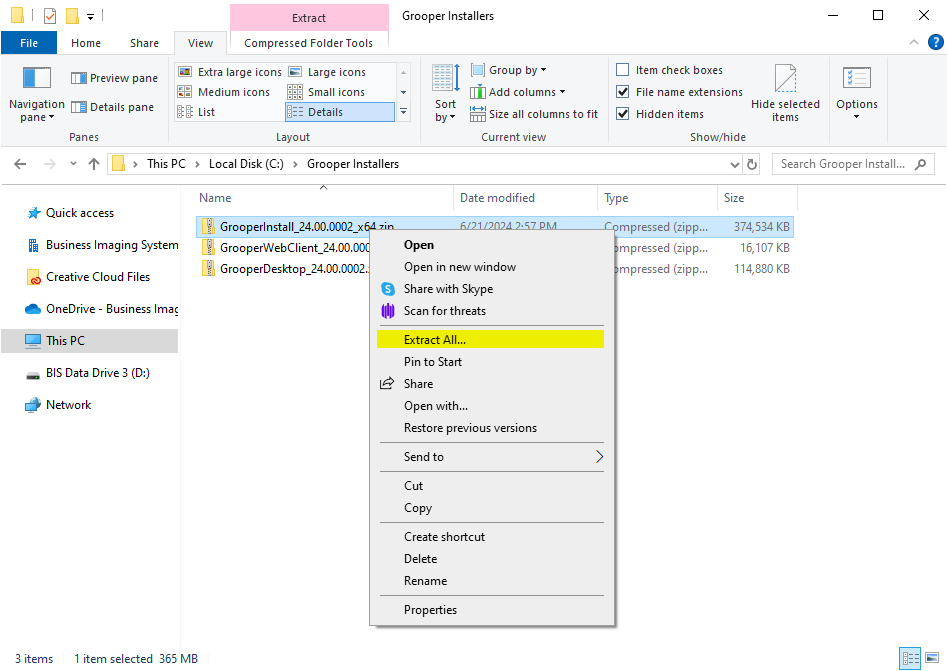This screenshot has height=671, width=948.
Task: Open the File tab
Action: point(29,43)
